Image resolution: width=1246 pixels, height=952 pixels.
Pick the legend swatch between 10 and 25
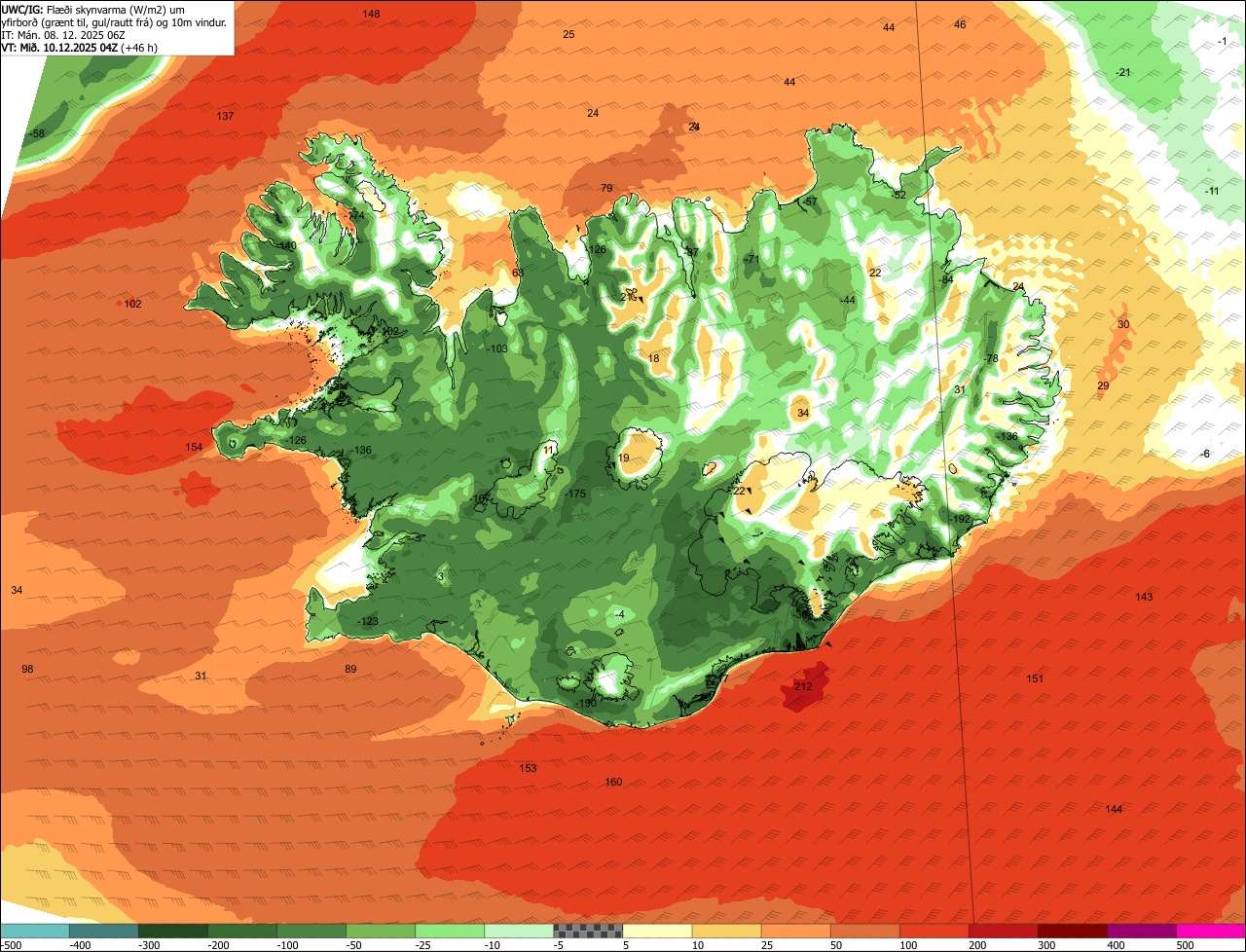[726, 931]
